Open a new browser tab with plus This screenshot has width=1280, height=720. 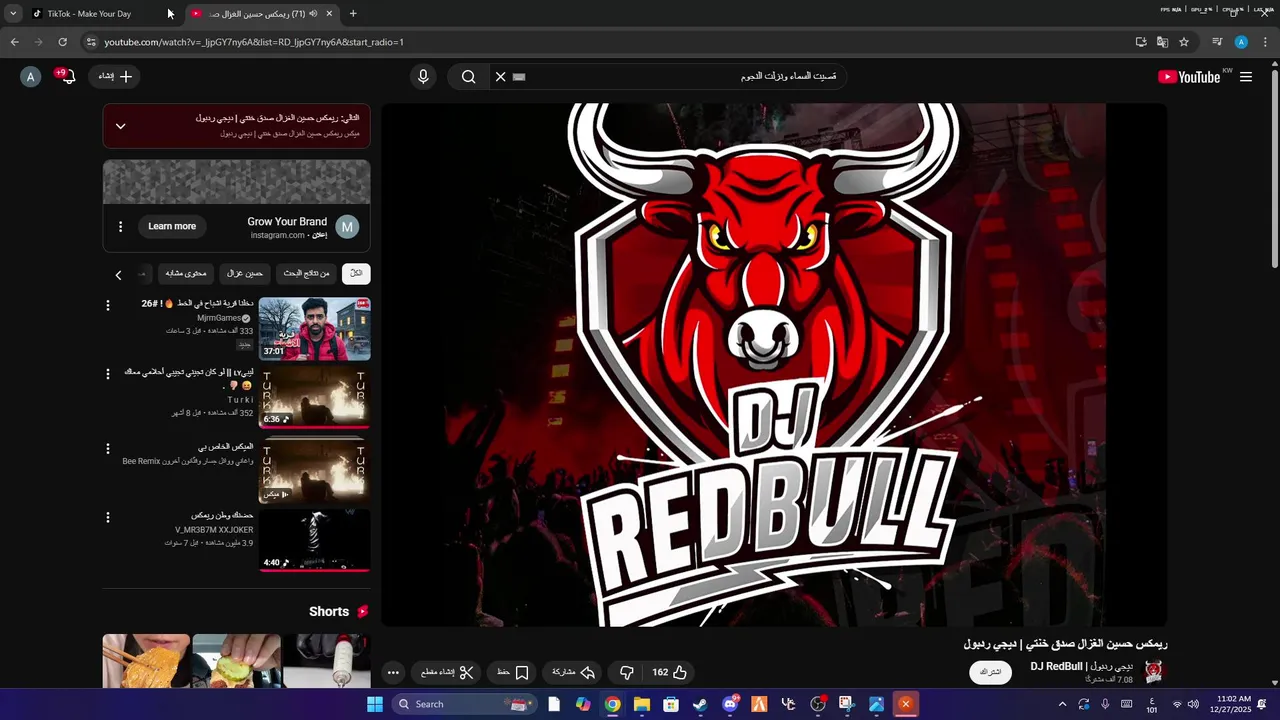point(353,14)
